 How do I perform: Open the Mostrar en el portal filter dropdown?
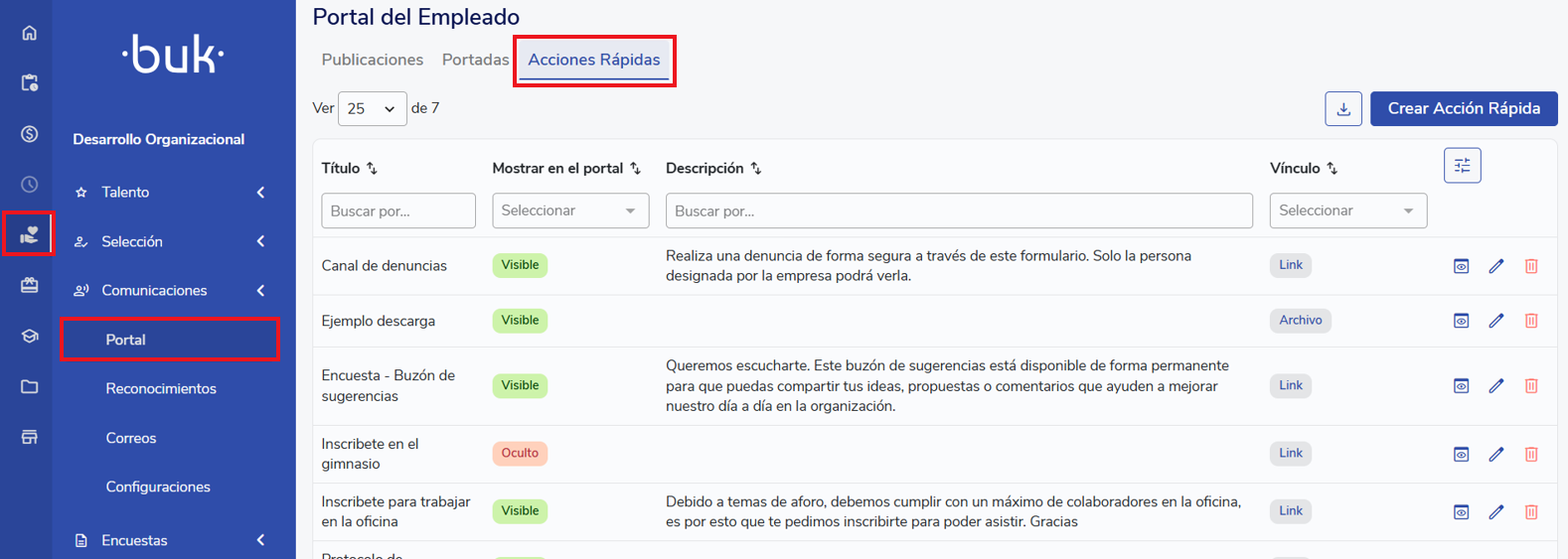[x=569, y=210]
